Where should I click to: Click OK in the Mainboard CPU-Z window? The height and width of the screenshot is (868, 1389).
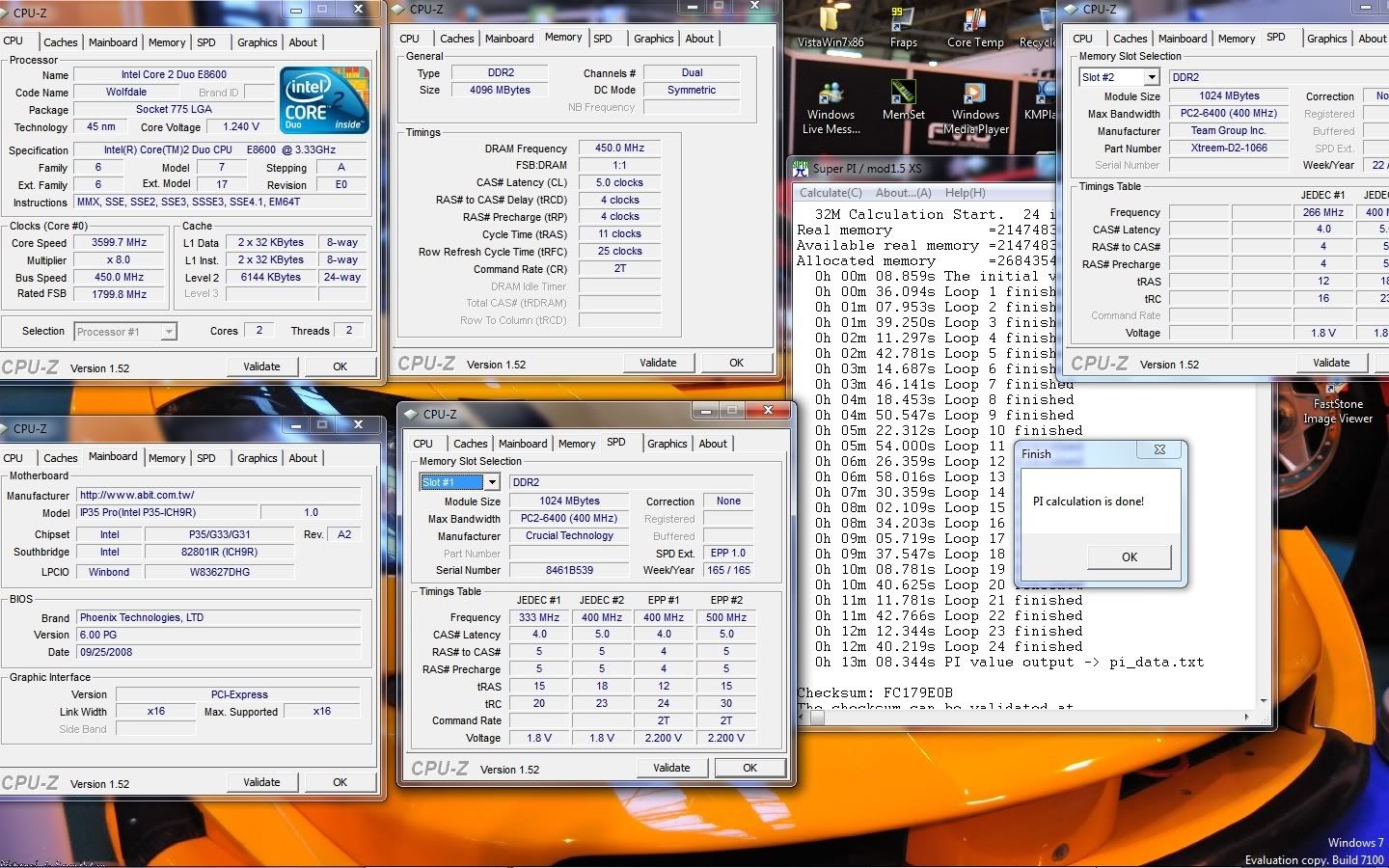click(x=340, y=782)
